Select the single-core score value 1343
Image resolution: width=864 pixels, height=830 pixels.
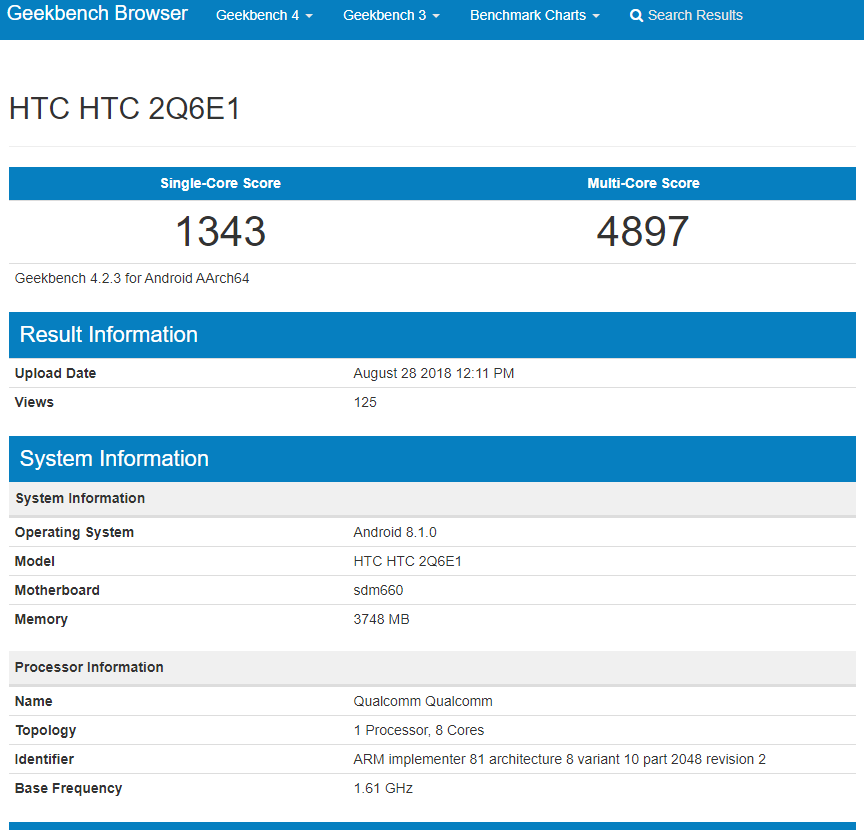click(220, 231)
